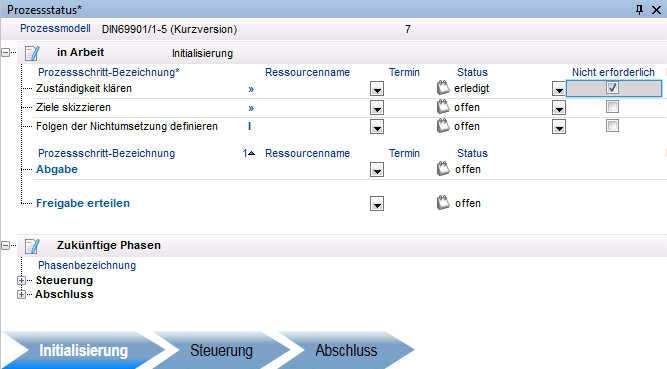Viewport: 667px width, 369px height.
Task: Click the upper Status column header
Action: (x=472, y=72)
